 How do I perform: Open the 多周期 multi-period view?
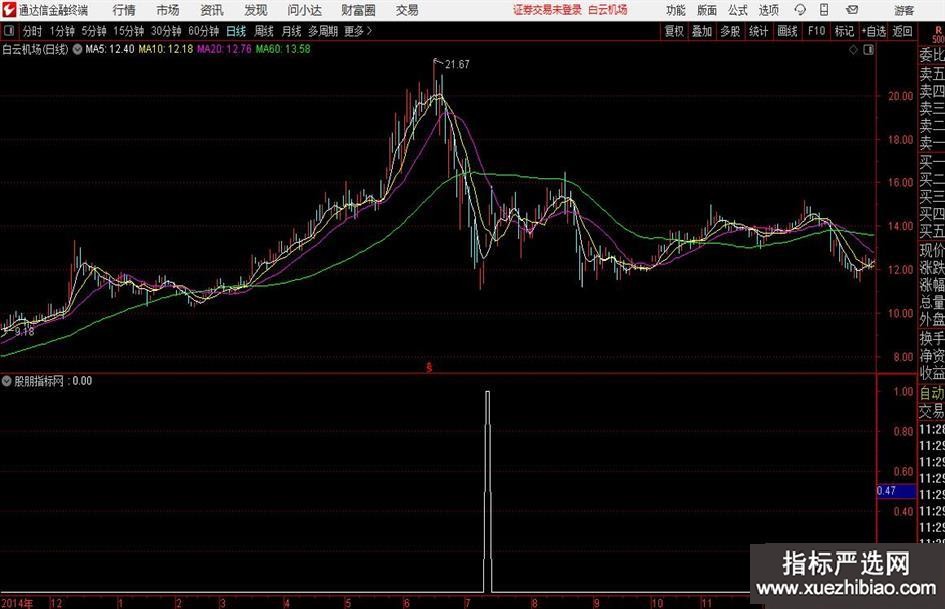click(323, 31)
